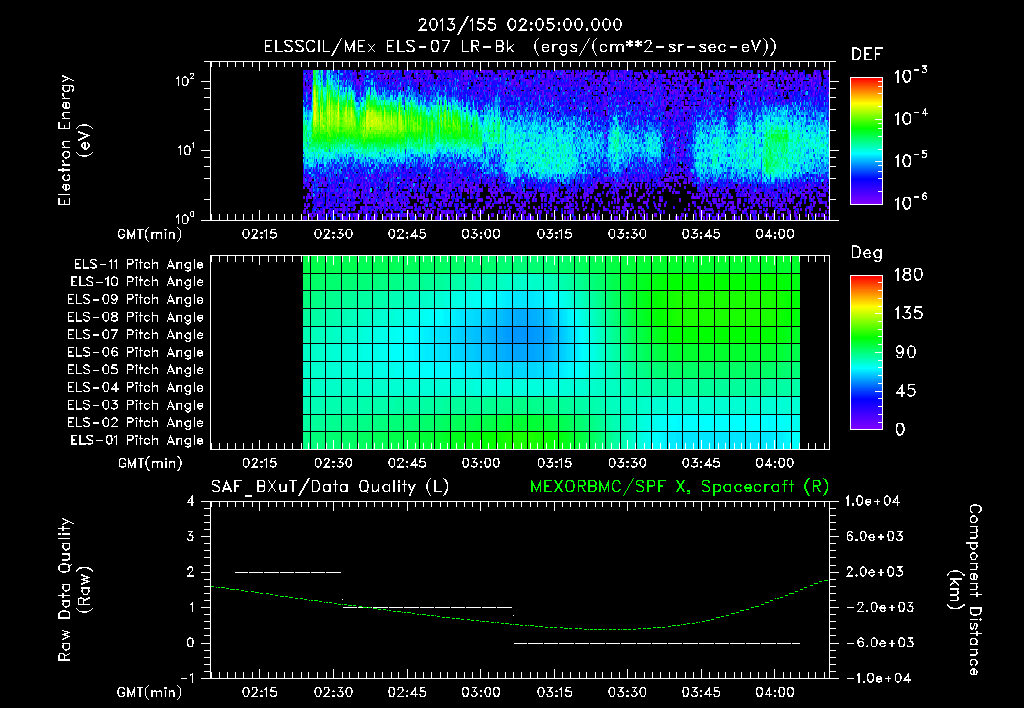Click the DEF color bar legend

[867, 141]
